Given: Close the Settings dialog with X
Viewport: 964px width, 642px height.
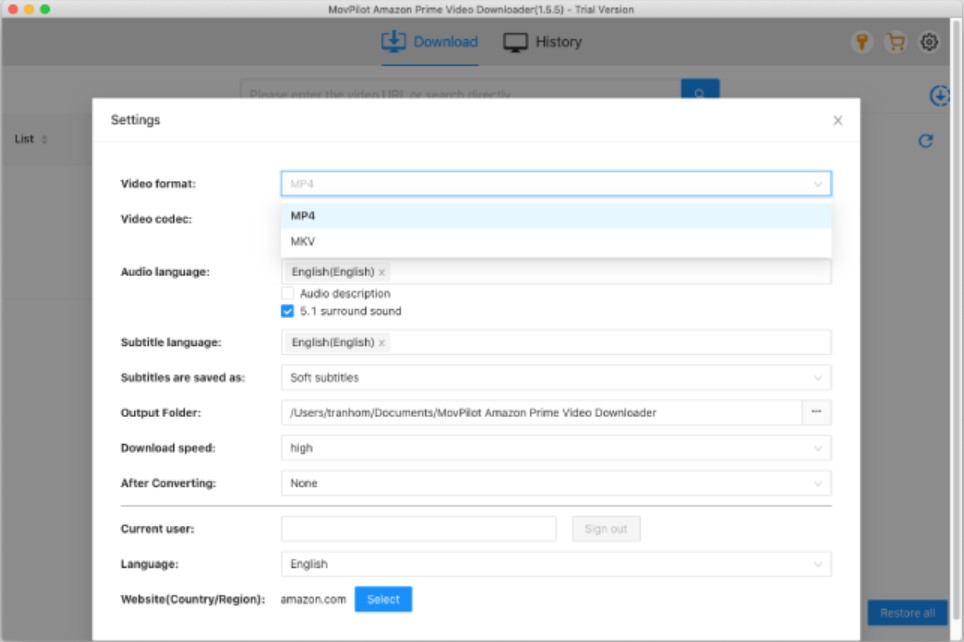Looking at the screenshot, I should 837,121.
